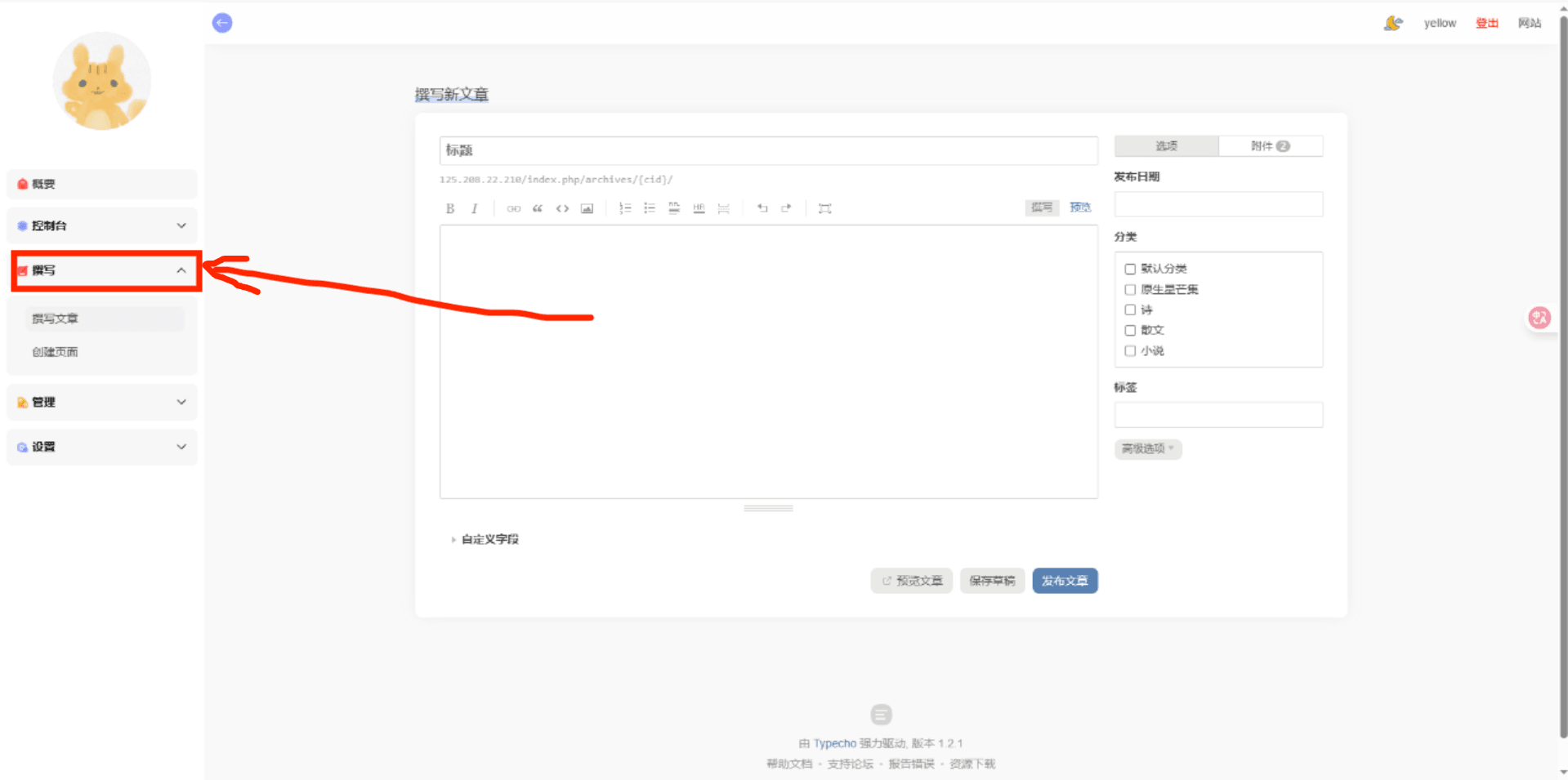1568x780 pixels.
Task: Insert a hyperlink using the link icon
Action: 513,208
